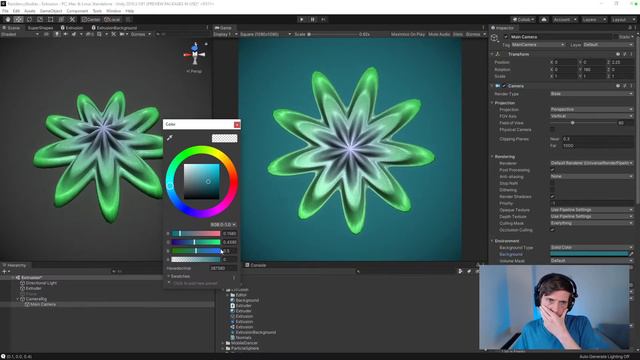Image resolution: width=640 pixels, height=360 pixels.
Task: Open the scene Gizmos dropdown
Action: pos(140,34)
